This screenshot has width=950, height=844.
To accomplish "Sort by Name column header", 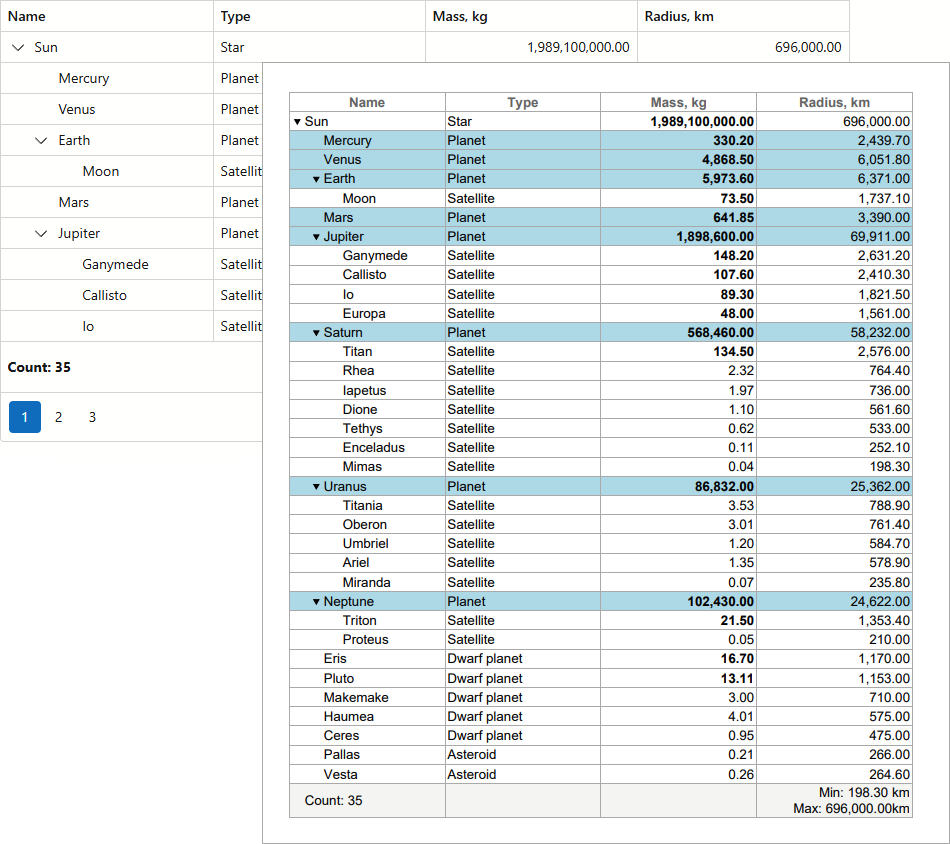I will (27, 16).
